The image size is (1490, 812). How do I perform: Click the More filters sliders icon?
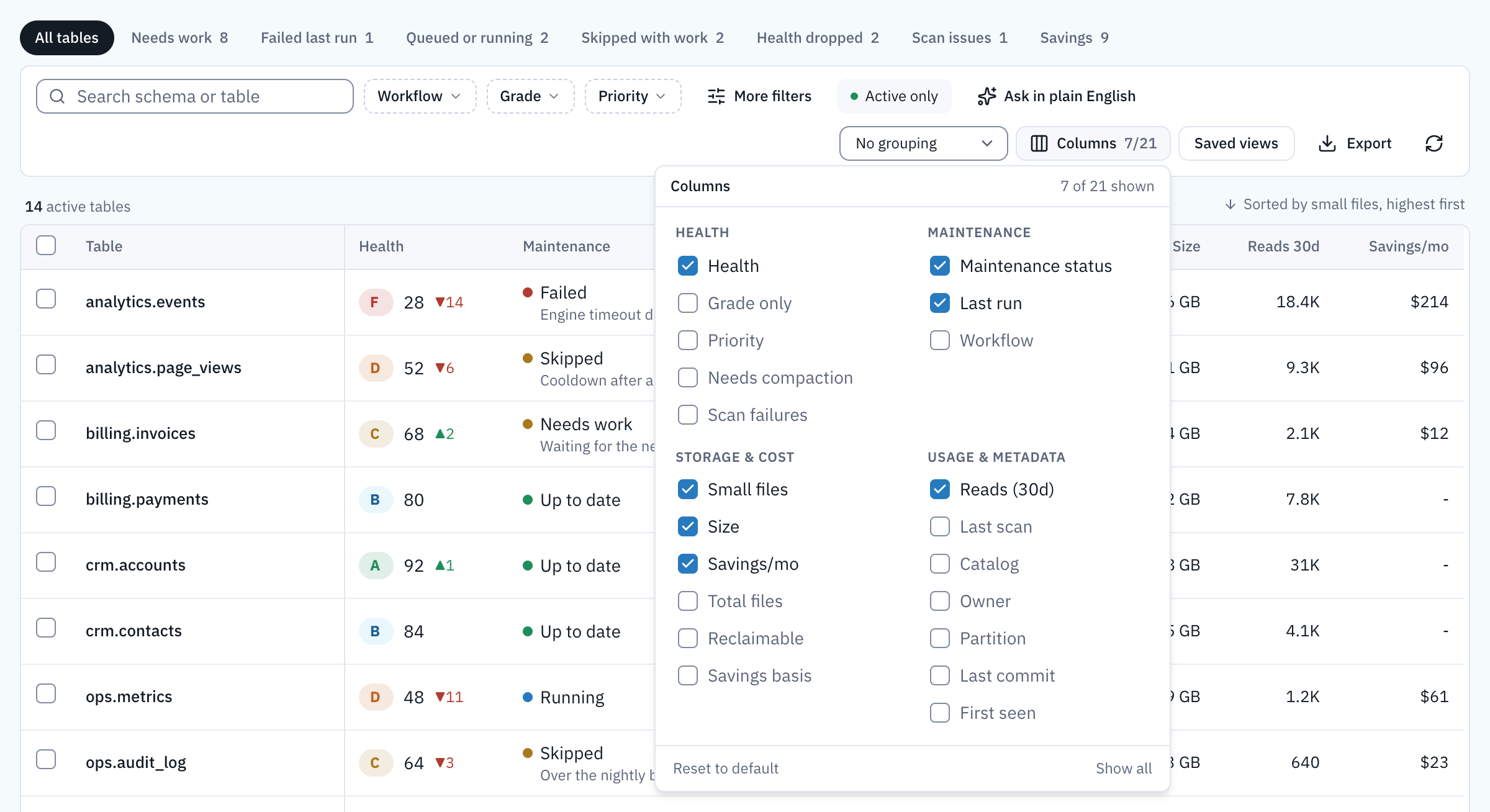[x=716, y=96]
